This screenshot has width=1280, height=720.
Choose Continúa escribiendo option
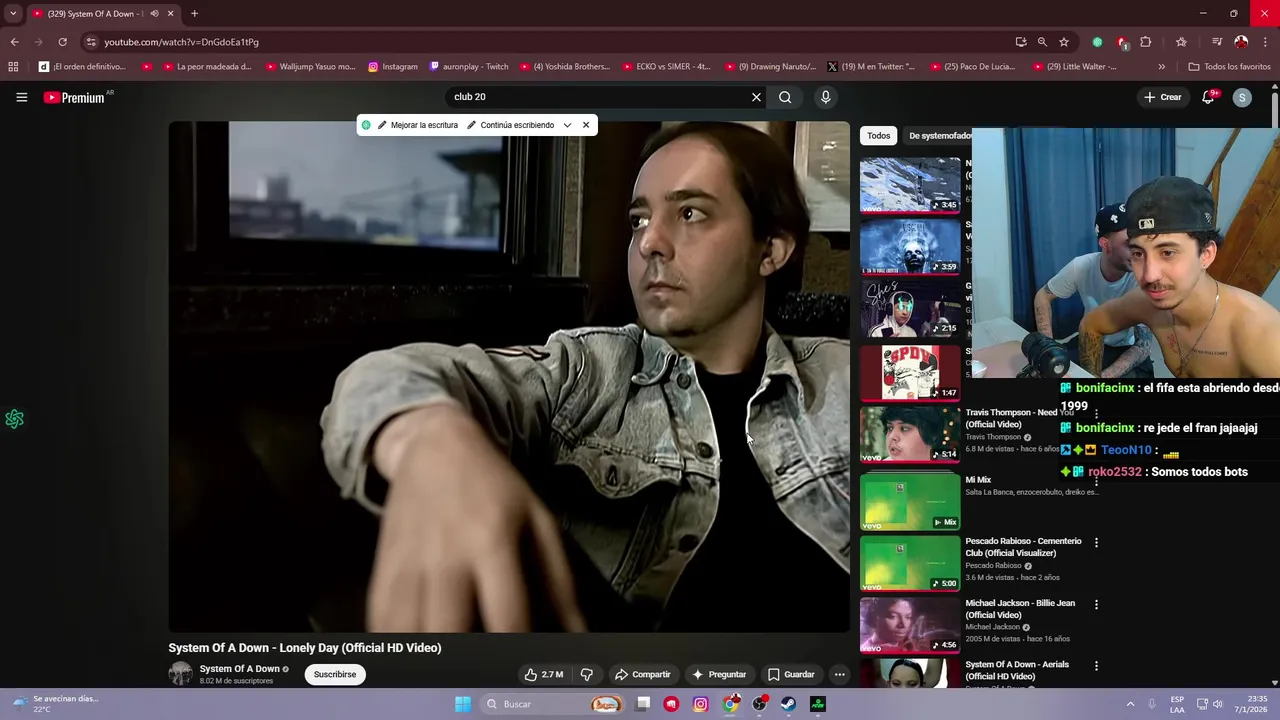tap(510, 125)
